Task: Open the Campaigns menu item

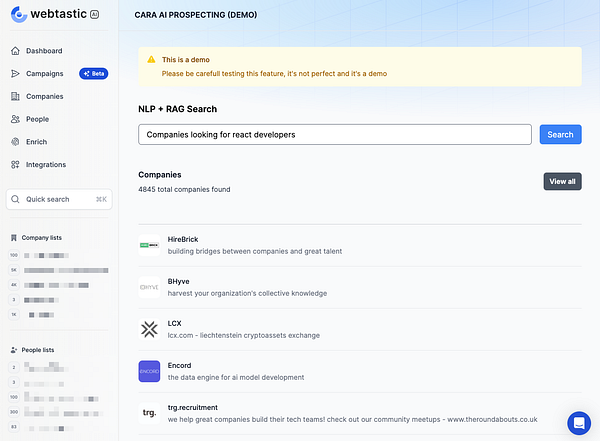Action: 45,73
